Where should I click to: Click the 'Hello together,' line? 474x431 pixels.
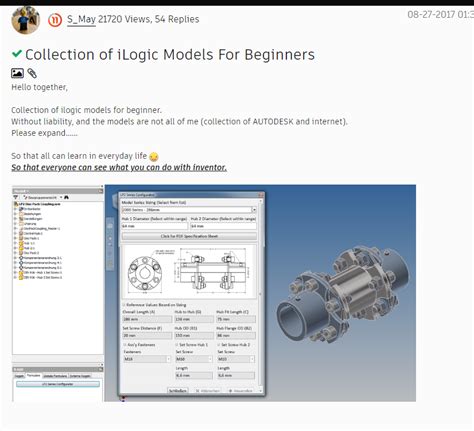coord(39,87)
